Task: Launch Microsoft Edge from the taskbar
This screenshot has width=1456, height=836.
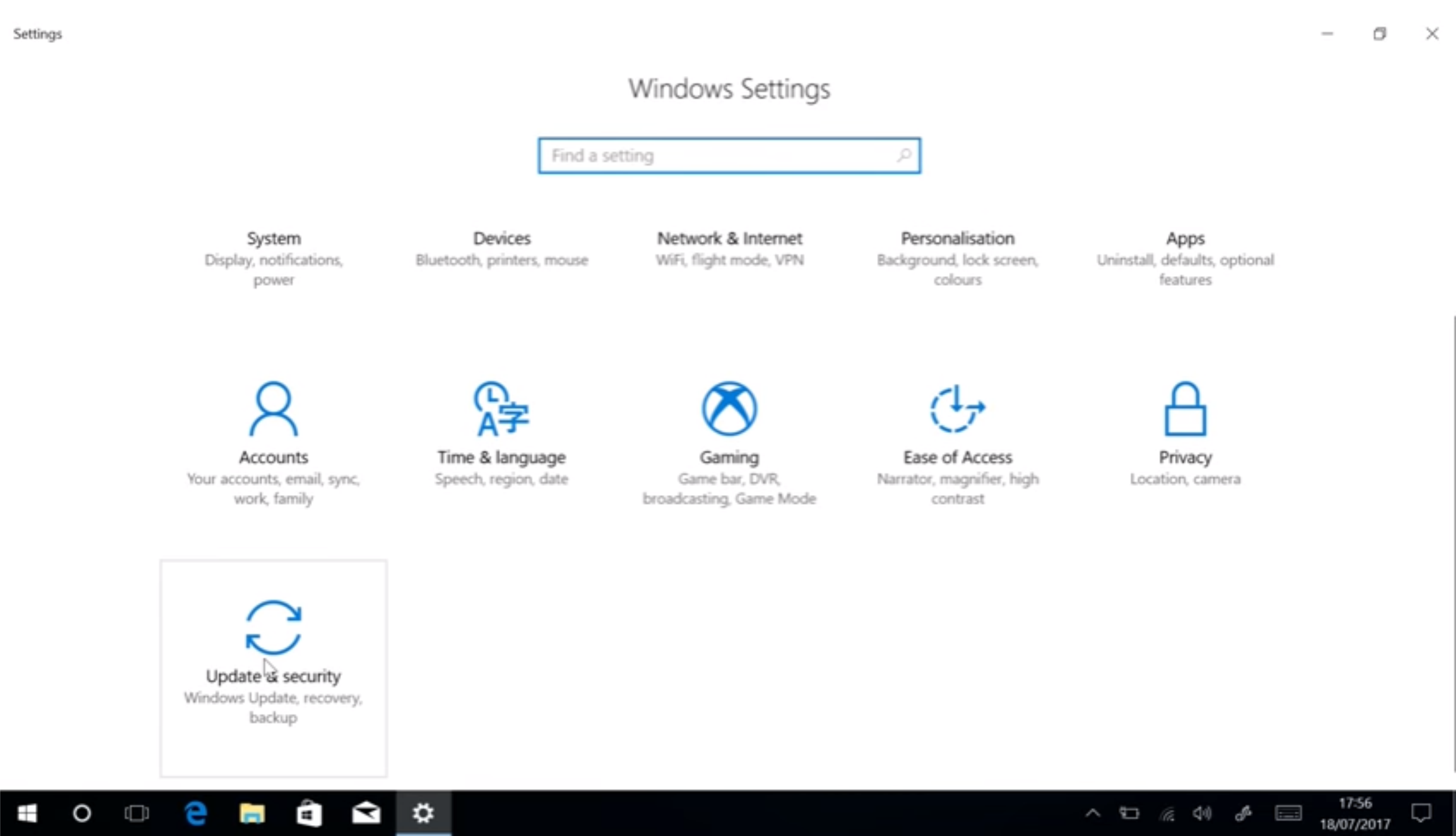Action: (x=195, y=813)
